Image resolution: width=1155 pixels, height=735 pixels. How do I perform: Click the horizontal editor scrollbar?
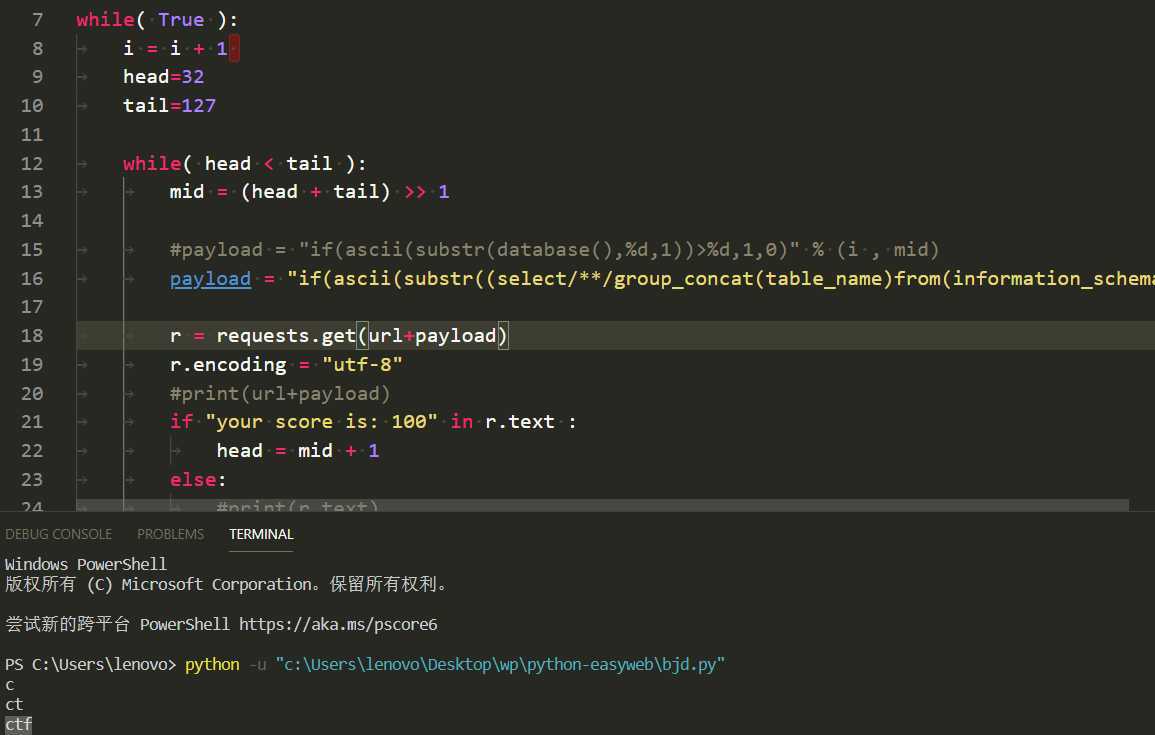[x=603, y=505]
